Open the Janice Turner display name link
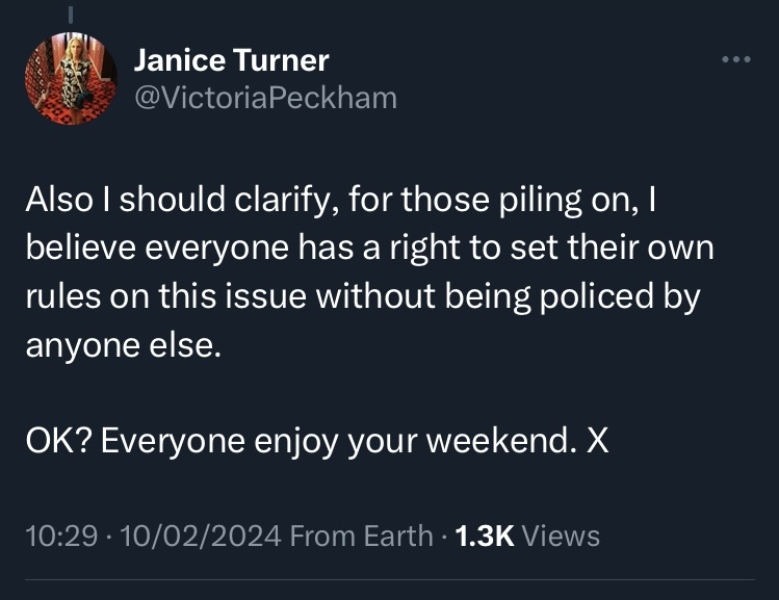Image resolution: width=779 pixels, height=600 pixels. pyautogui.click(x=231, y=61)
